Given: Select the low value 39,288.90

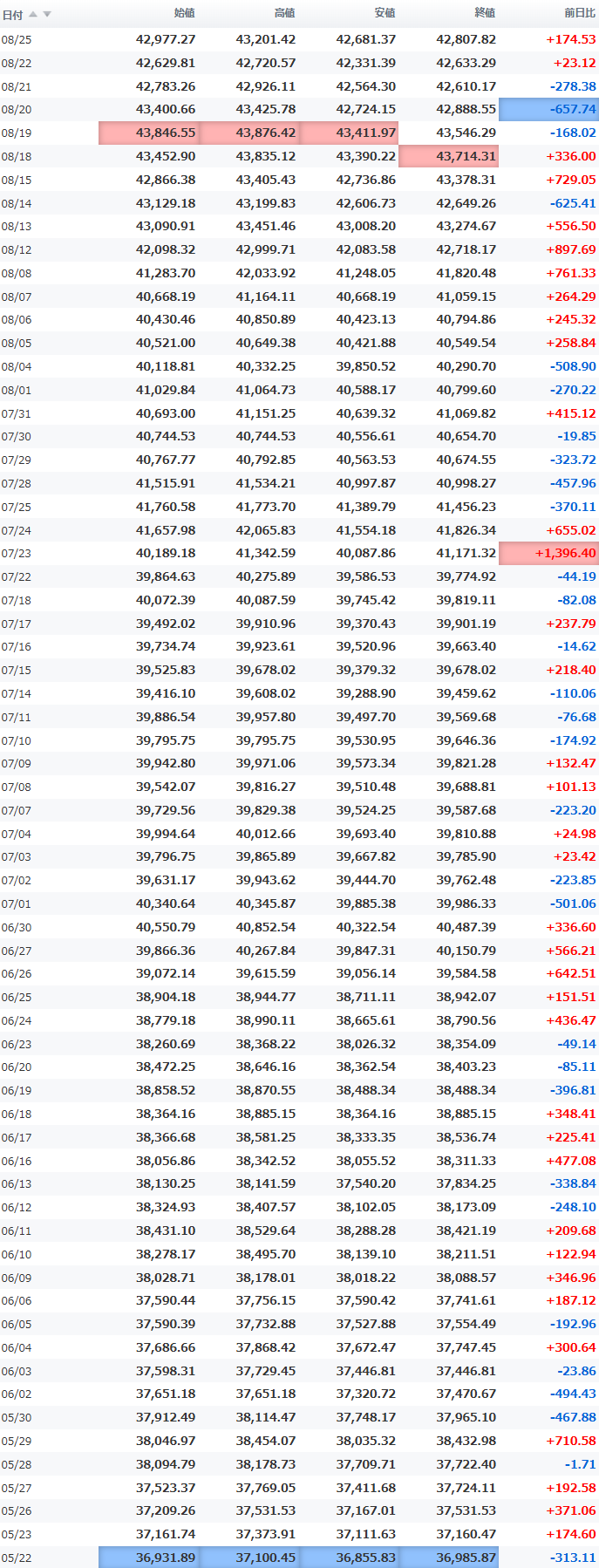Looking at the screenshot, I should [x=366, y=693].
